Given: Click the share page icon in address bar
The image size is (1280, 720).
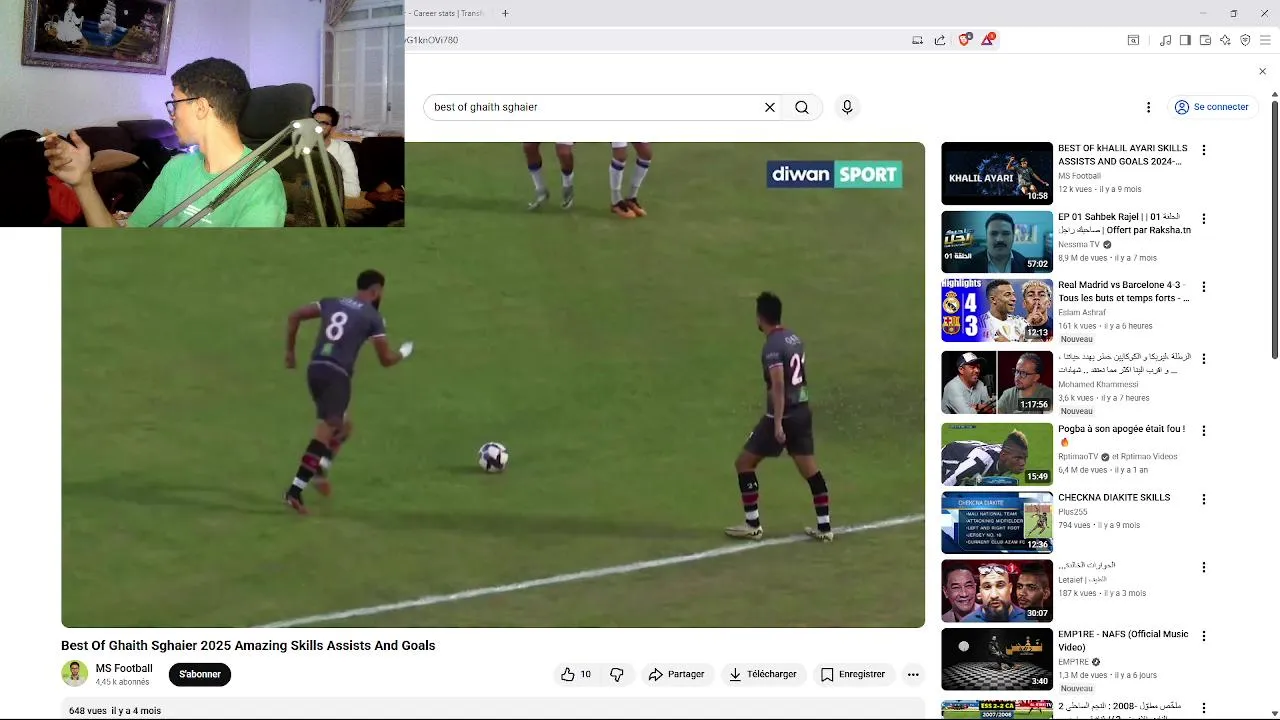Looking at the screenshot, I should pyautogui.click(x=940, y=40).
